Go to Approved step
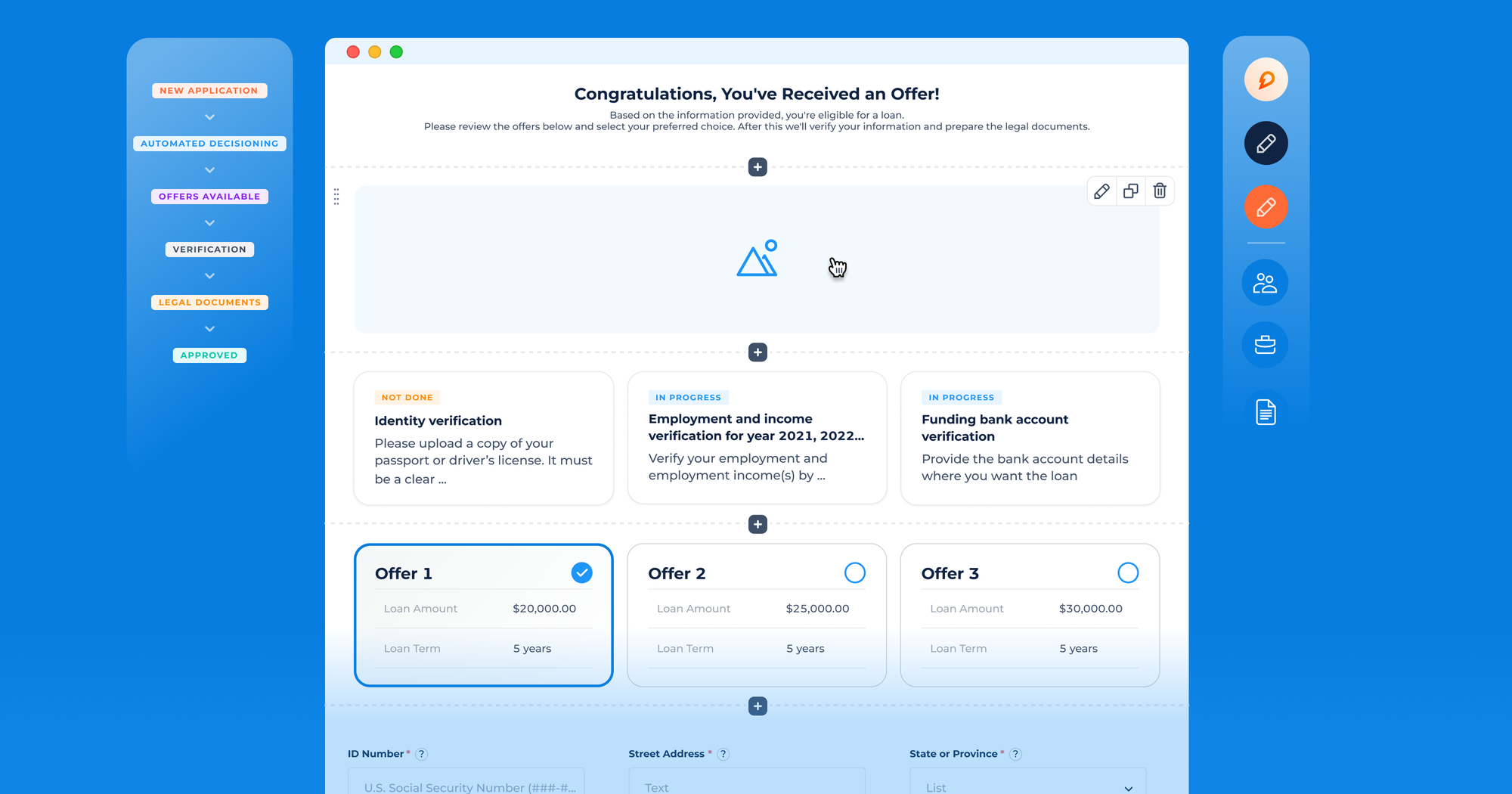The width and height of the screenshot is (1512, 794). pyautogui.click(x=209, y=355)
